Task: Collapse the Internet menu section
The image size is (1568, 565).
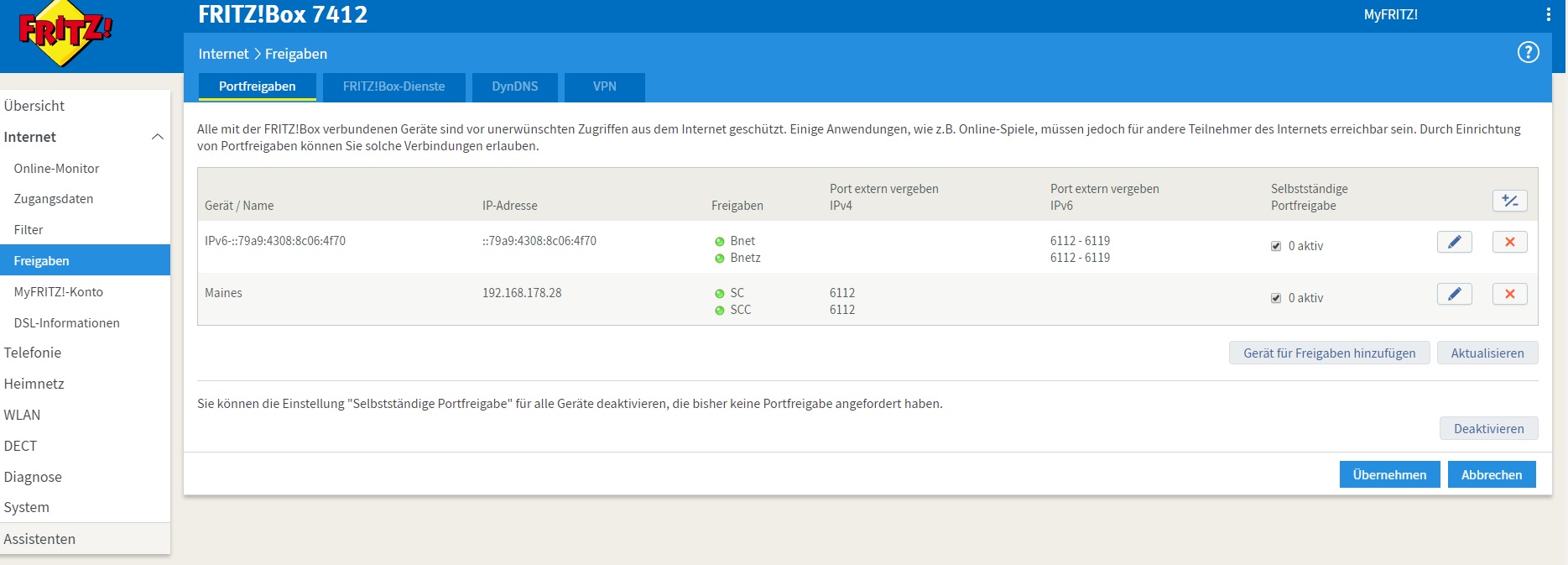Action: pyautogui.click(x=157, y=137)
